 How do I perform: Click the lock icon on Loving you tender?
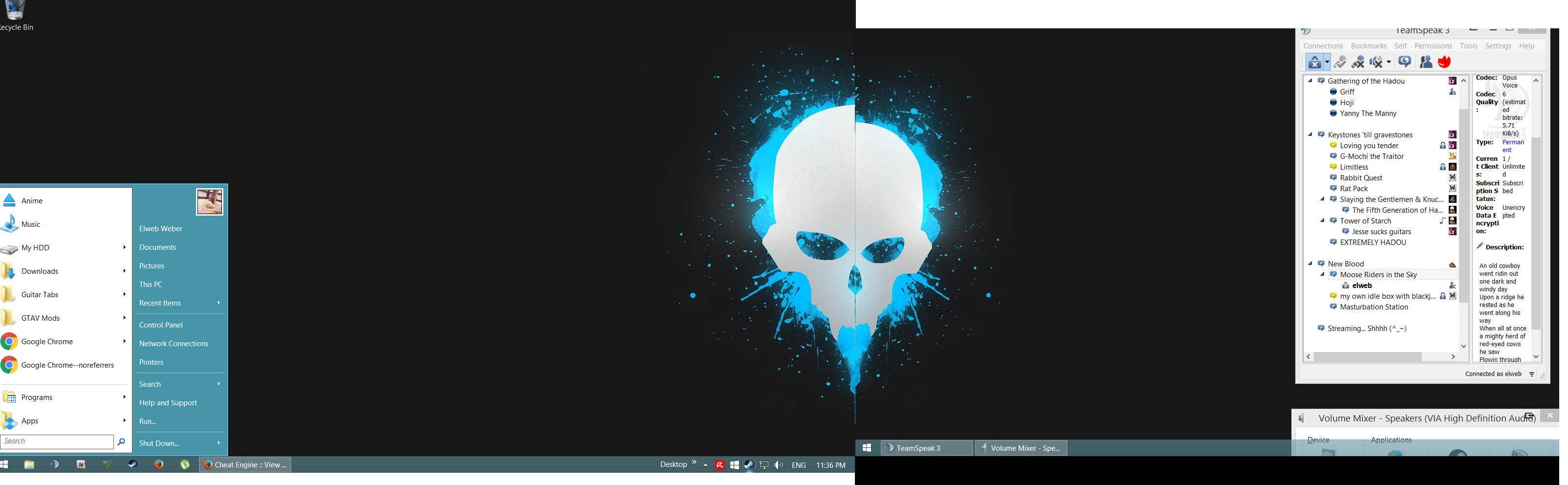pyautogui.click(x=1442, y=146)
